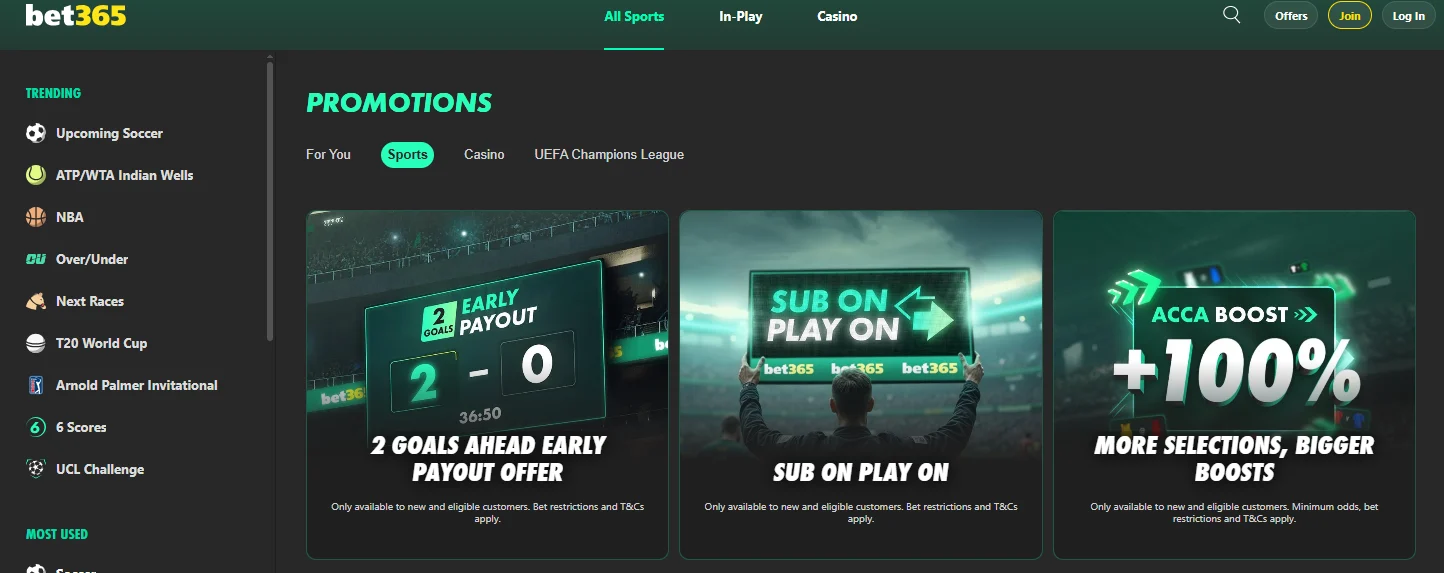Open the 6 Scores circled number icon
Viewport: 1444px width, 573px height.
[x=36, y=427]
